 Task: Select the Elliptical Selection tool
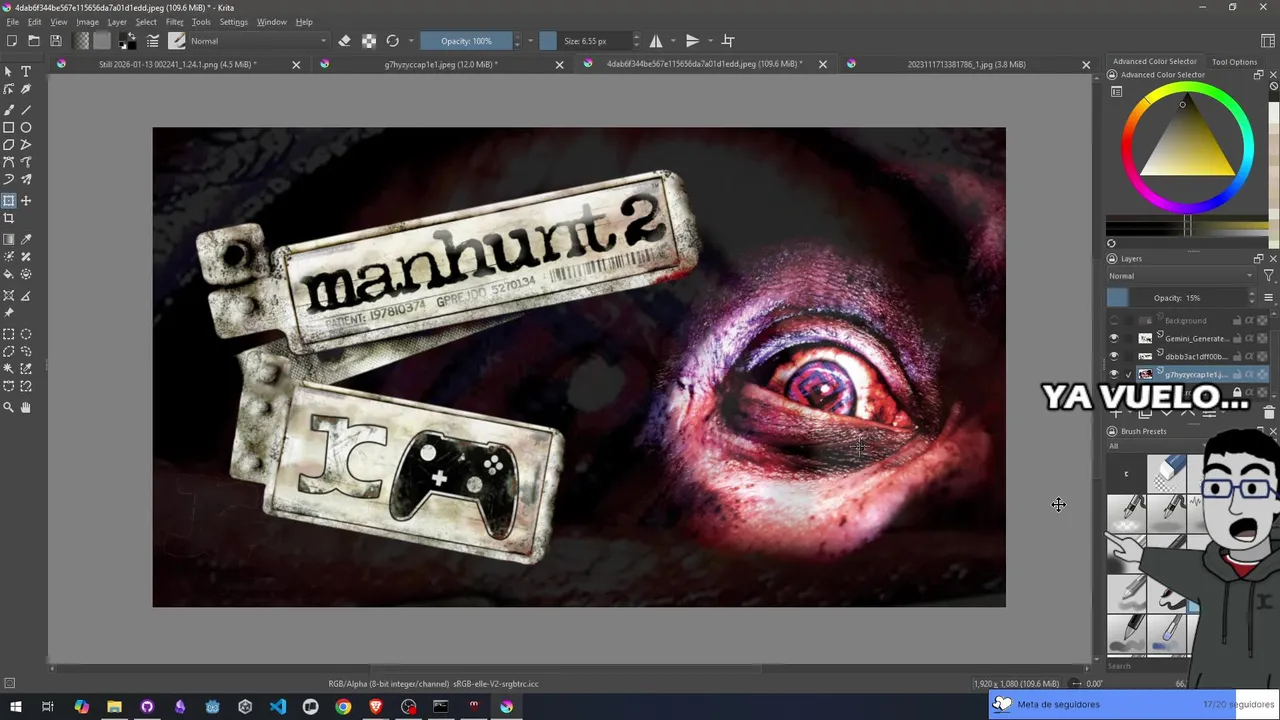point(26,335)
